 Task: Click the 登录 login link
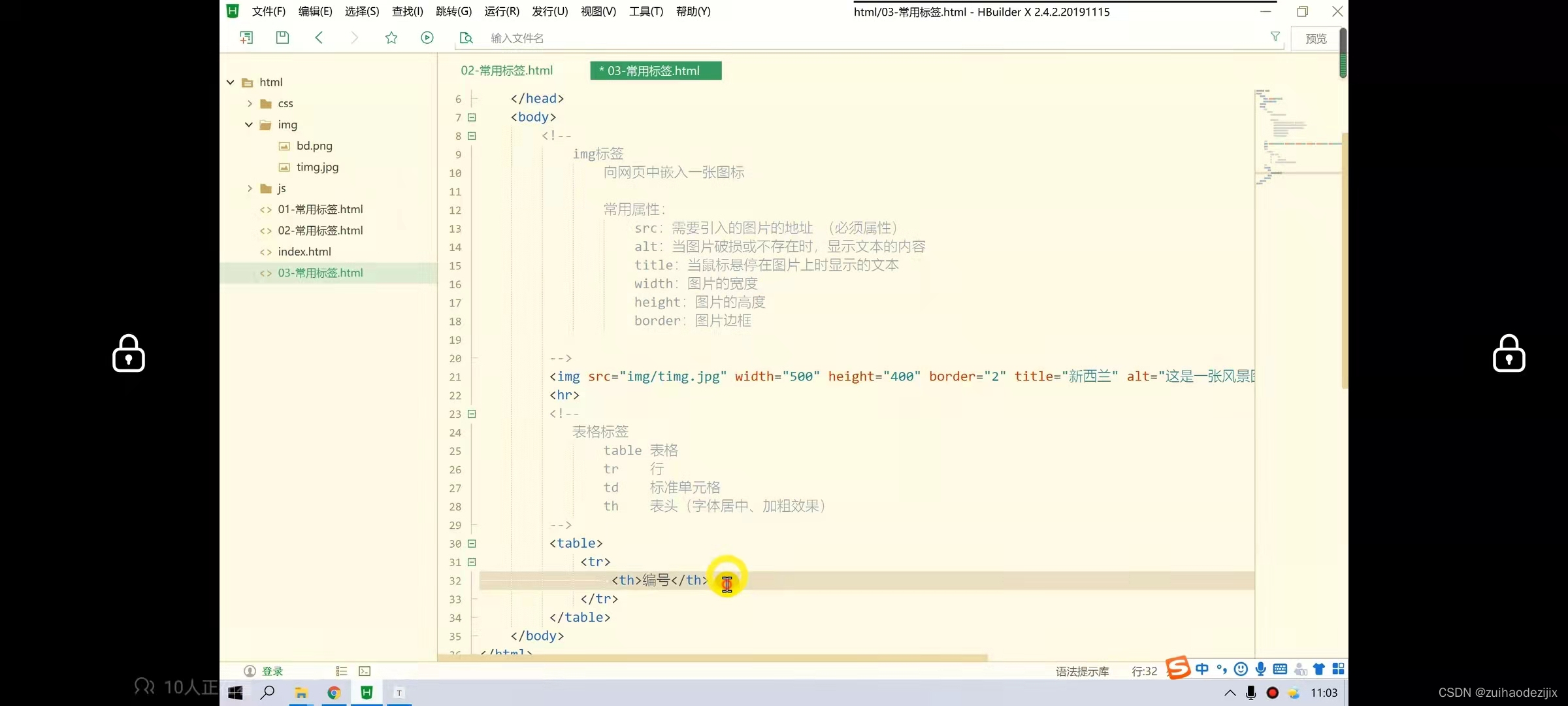click(x=272, y=671)
